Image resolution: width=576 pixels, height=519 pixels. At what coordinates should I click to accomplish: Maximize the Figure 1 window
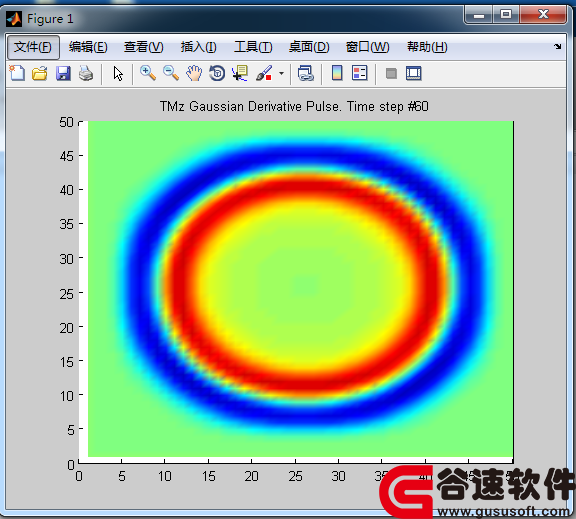pos(506,15)
